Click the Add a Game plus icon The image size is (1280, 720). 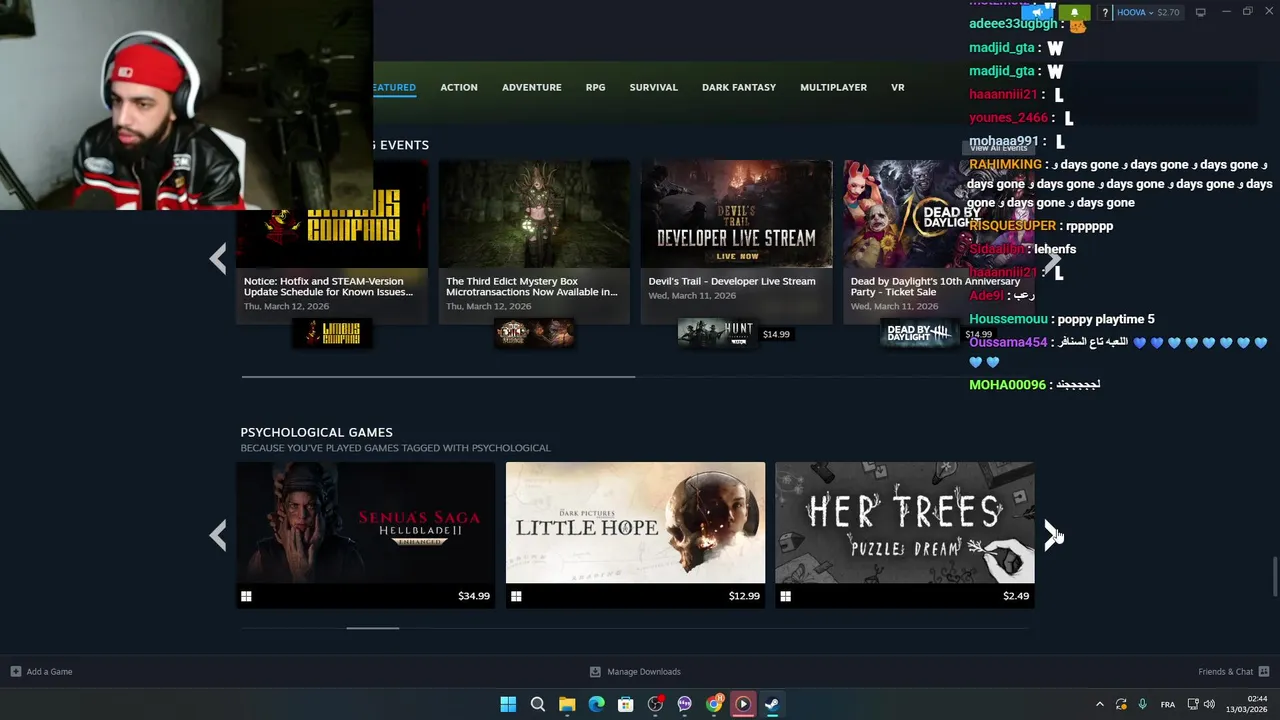15,672
